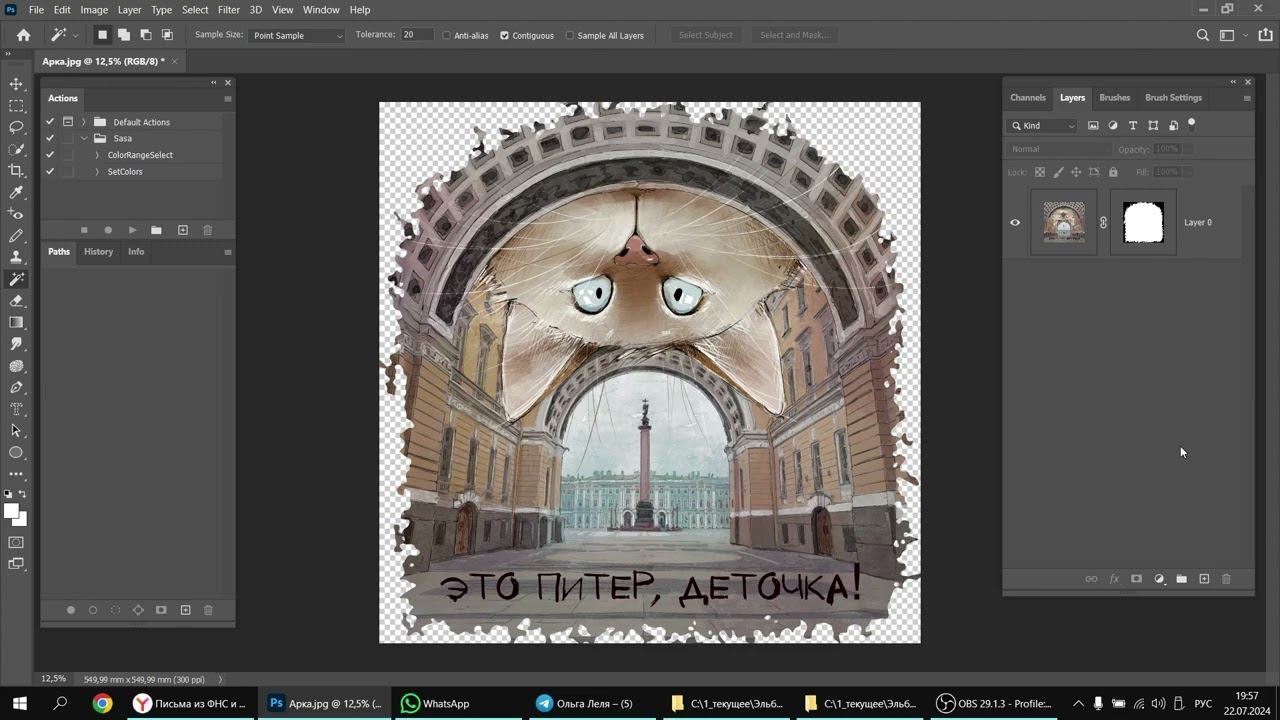Toggle the SetColors action checkmark
This screenshot has height=720, width=1280.
coord(50,171)
